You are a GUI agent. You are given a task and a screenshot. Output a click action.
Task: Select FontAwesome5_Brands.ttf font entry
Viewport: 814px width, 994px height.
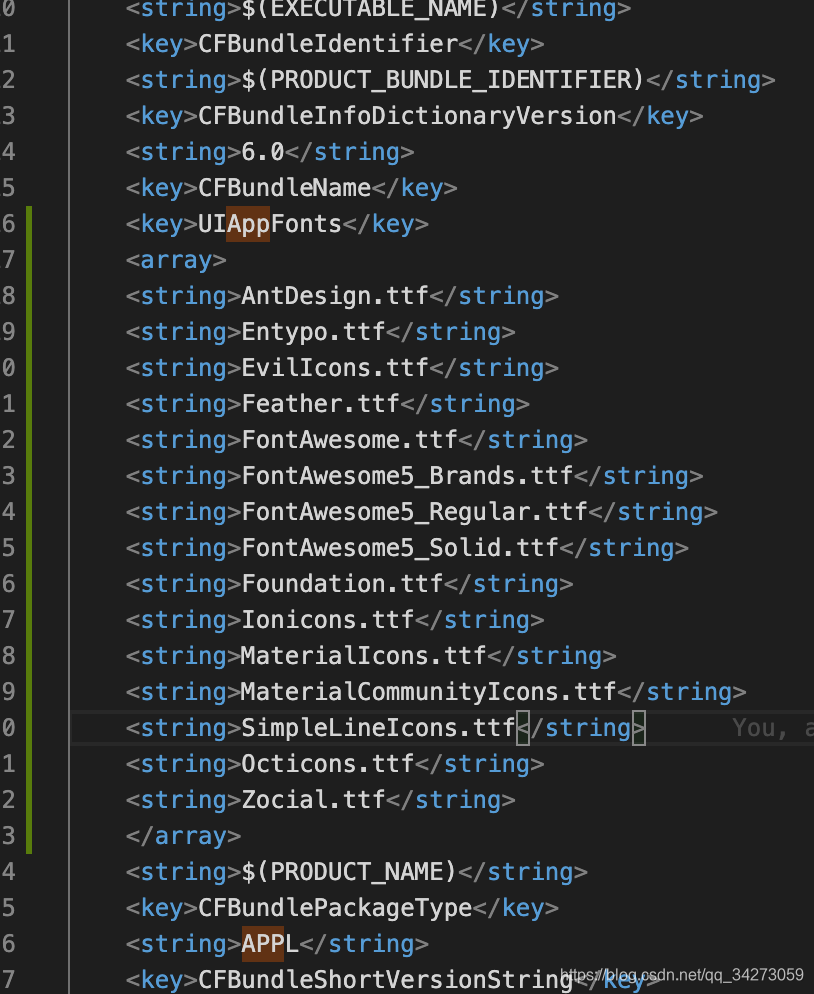coord(407,476)
